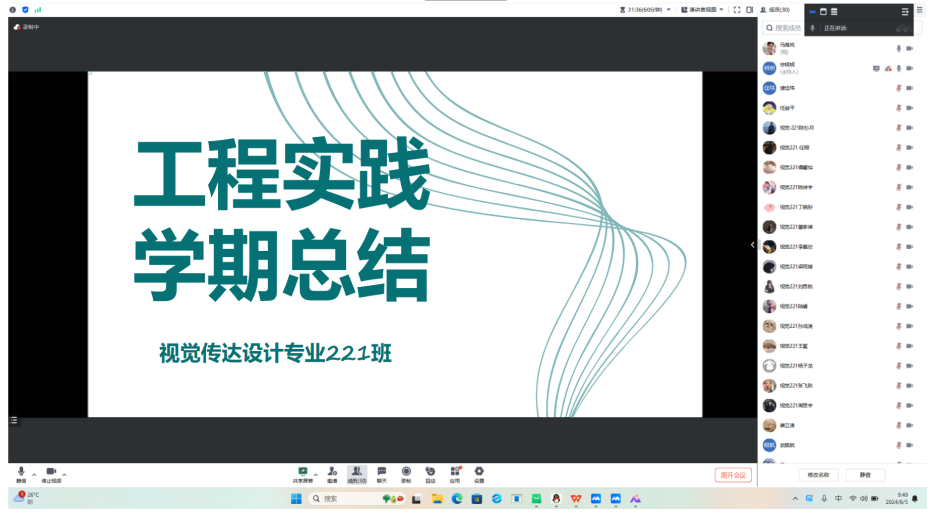The image size is (946, 517).
Task: Click the full screen icon in top bar
Action: click(737, 10)
